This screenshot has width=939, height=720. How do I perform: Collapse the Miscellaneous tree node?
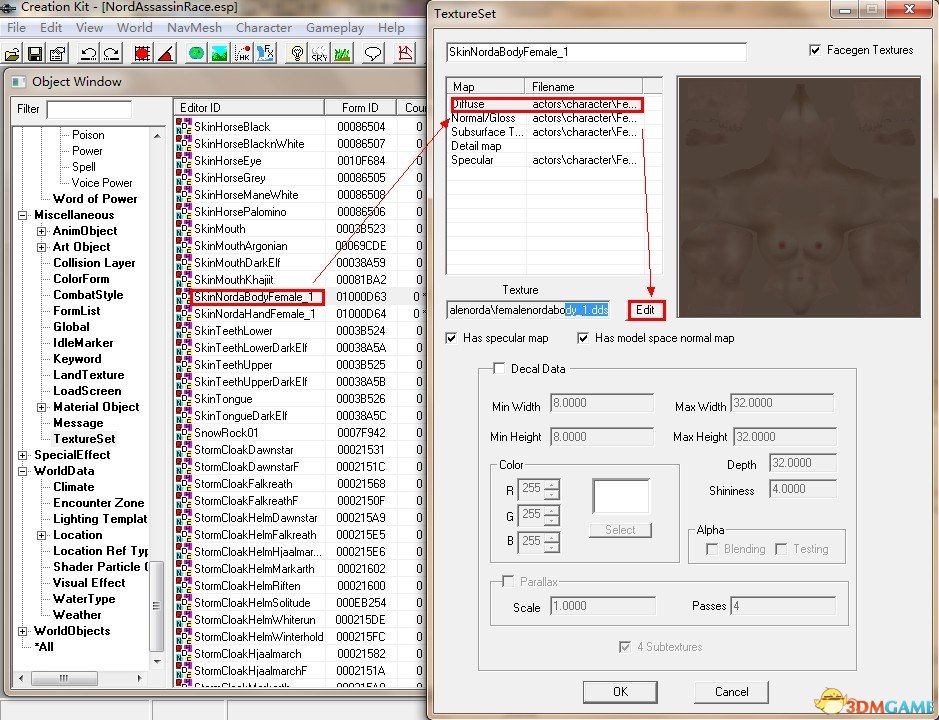point(23,215)
